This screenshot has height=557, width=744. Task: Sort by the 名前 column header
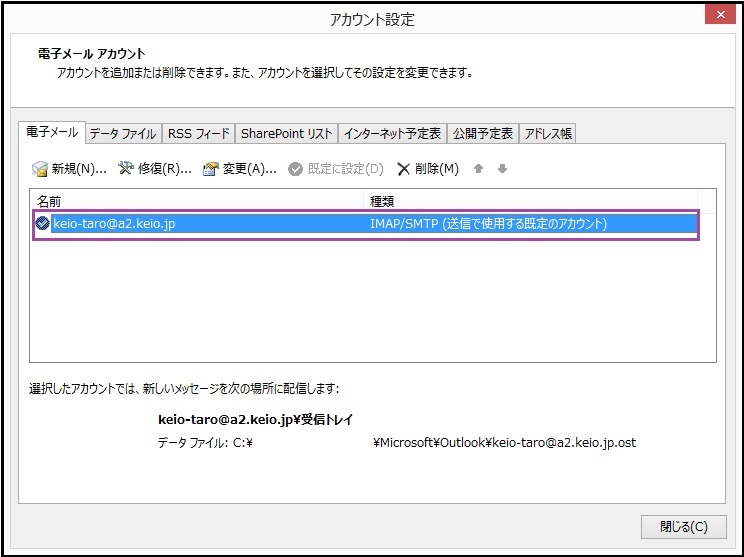tap(200, 201)
